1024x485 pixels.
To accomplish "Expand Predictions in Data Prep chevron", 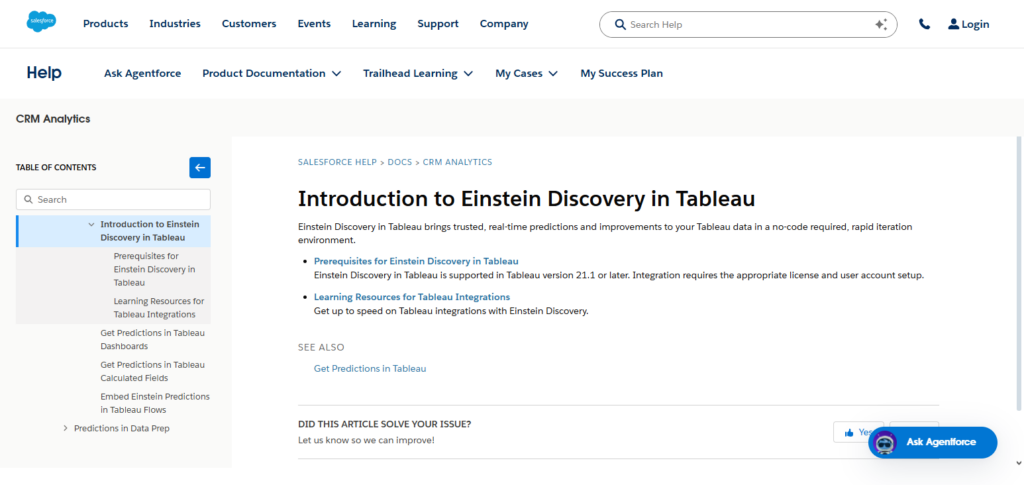I will (x=65, y=428).
